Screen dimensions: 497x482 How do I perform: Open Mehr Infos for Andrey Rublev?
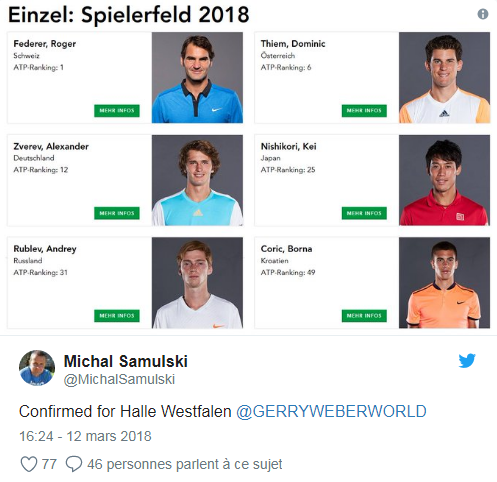[117, 316]
